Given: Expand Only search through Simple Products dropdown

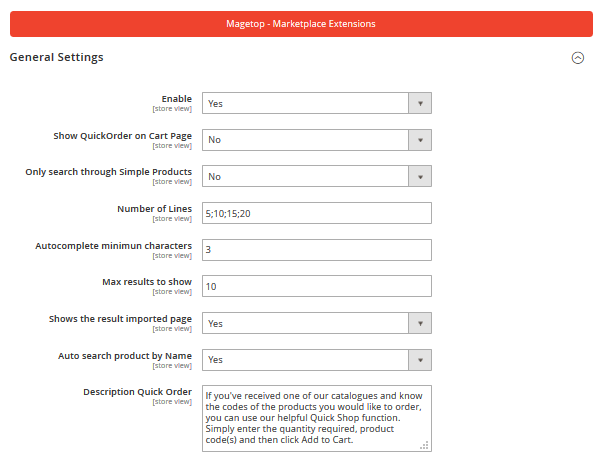Looking at the screenshot, I should (x=316, y=176).
